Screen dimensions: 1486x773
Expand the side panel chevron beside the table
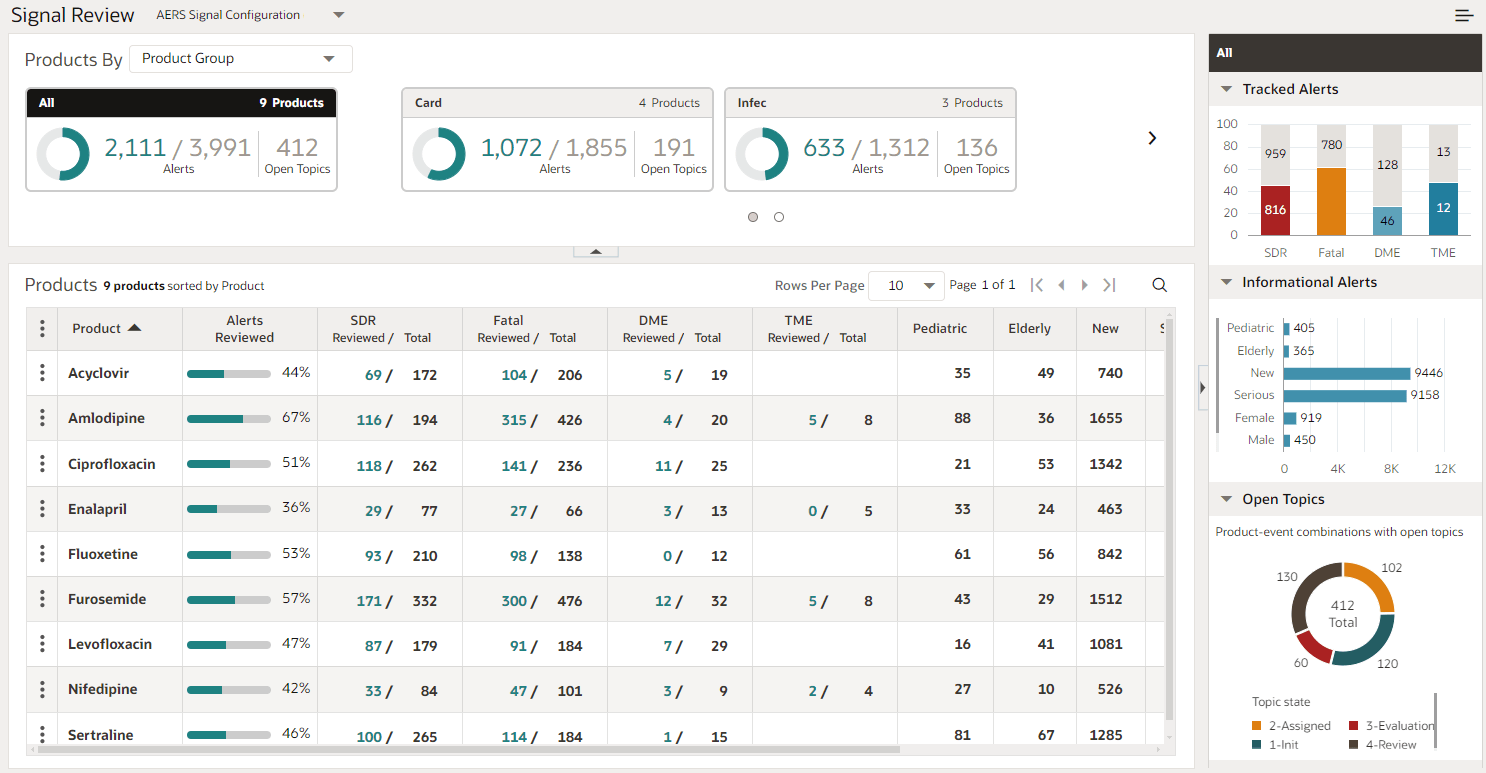tap(1202, 388)
